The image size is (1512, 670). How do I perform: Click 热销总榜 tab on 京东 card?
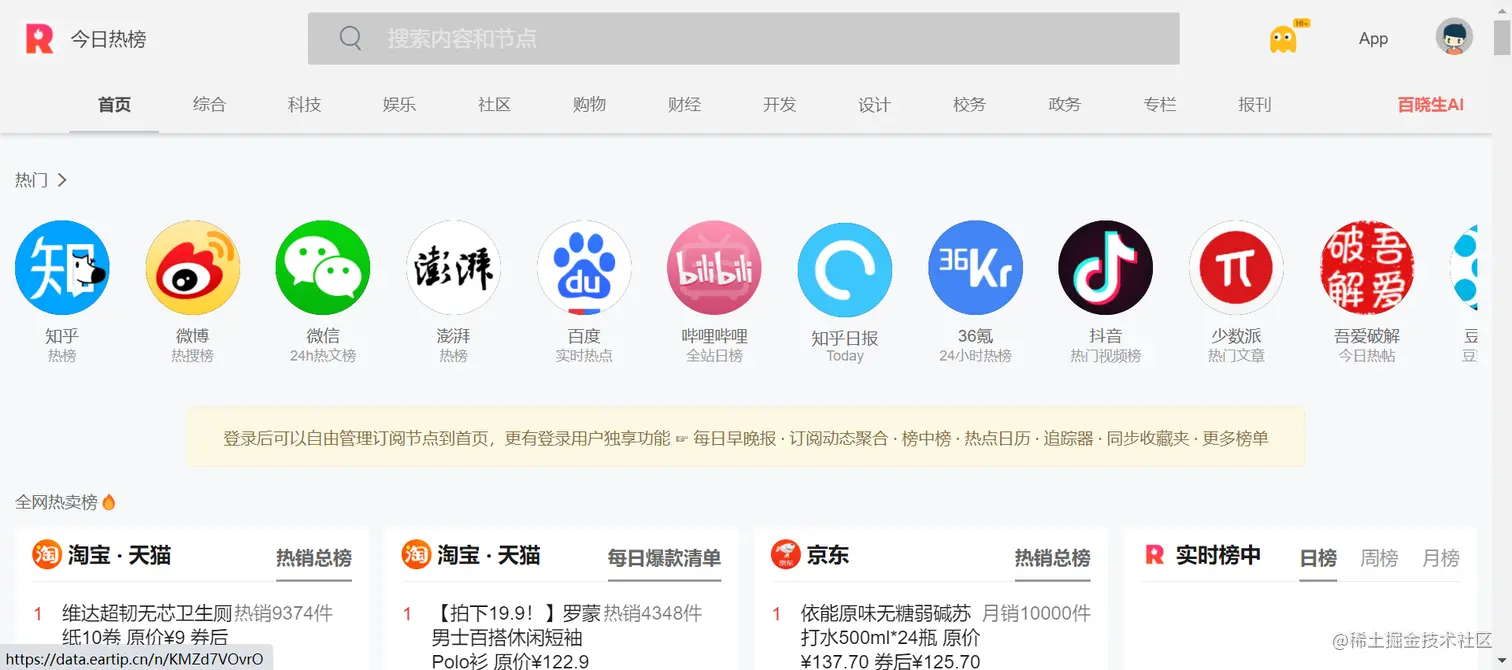point(1052,558)
